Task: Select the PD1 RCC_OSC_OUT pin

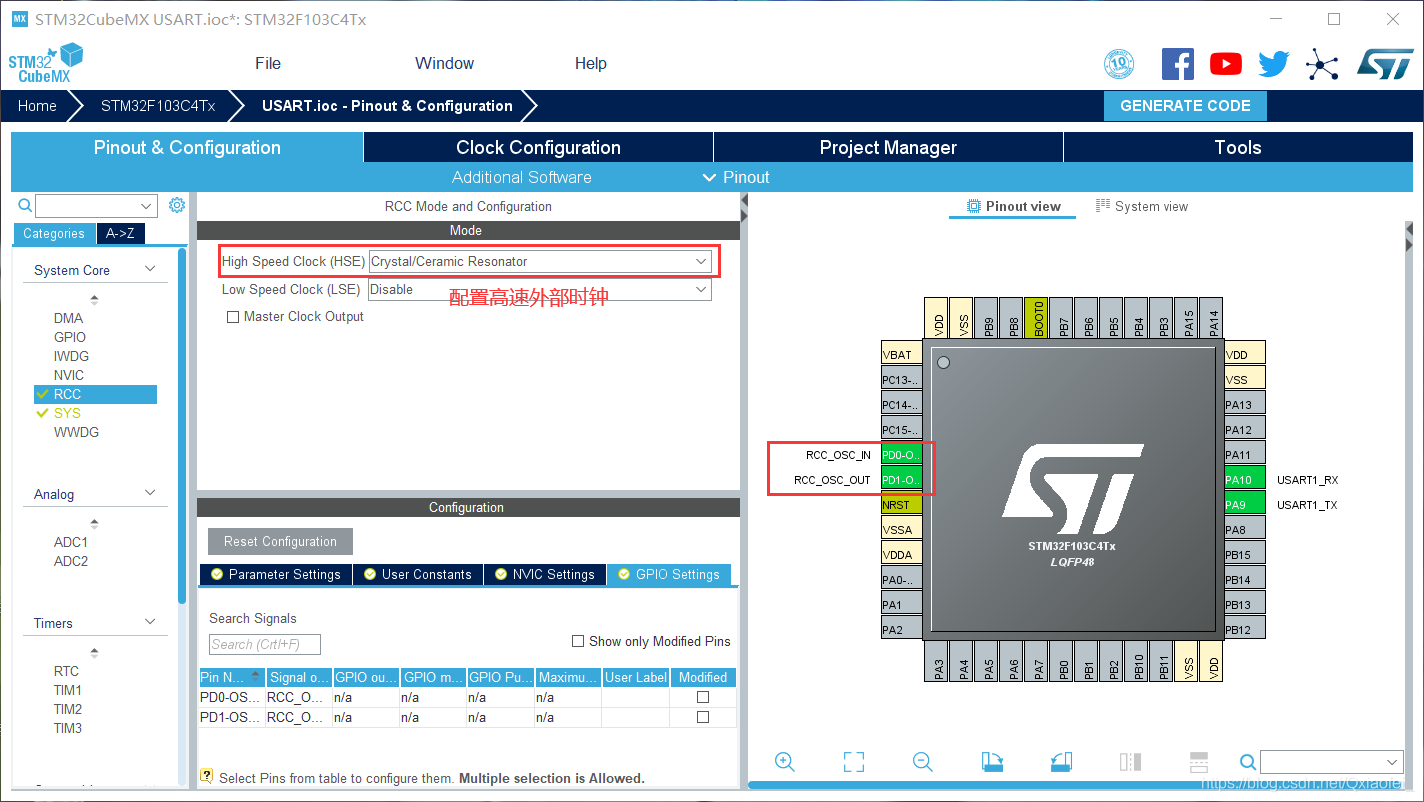Action: (x=902, y=479)
